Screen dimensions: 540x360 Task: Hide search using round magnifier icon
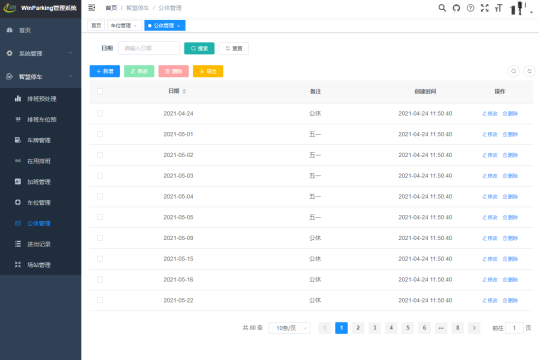point(513,71)
